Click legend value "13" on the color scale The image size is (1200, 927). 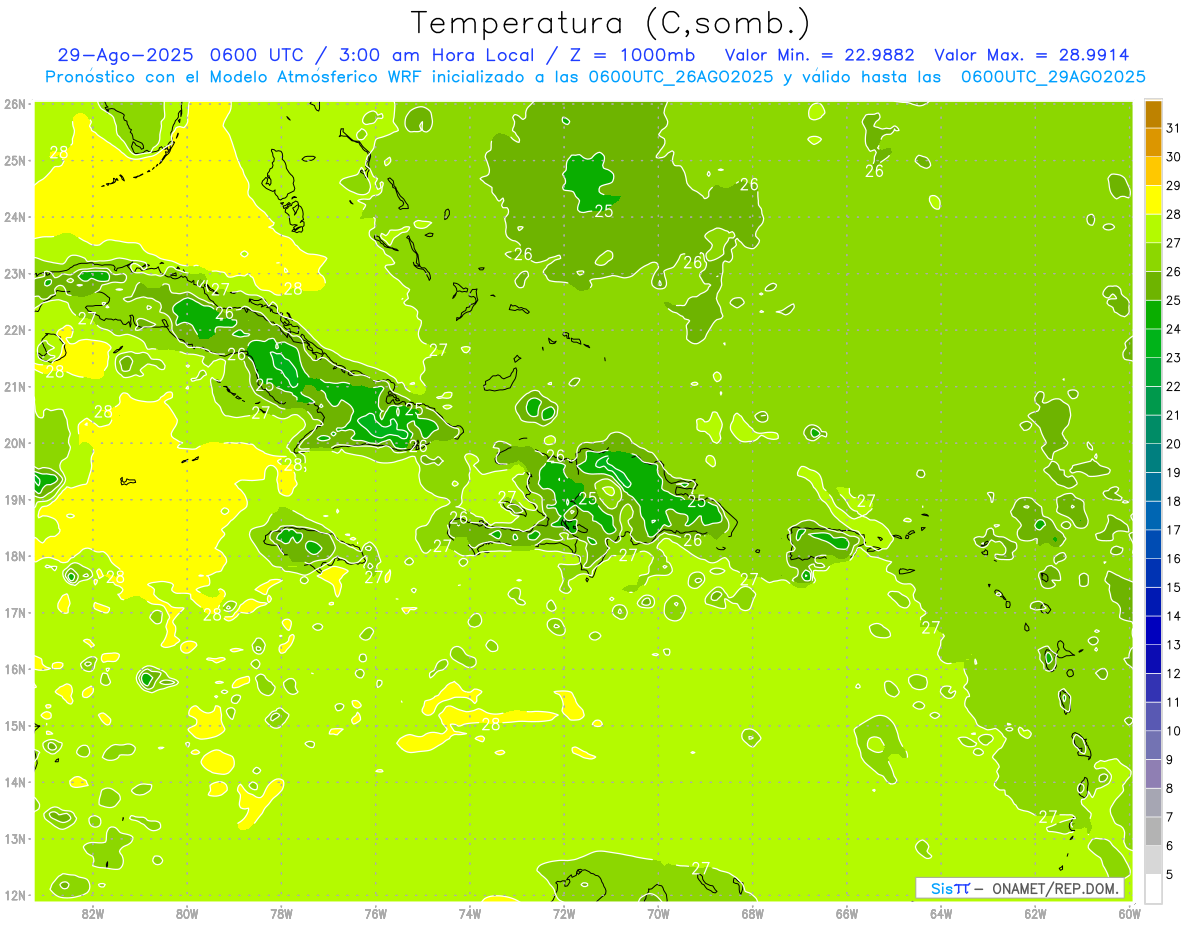(1173, 645)
